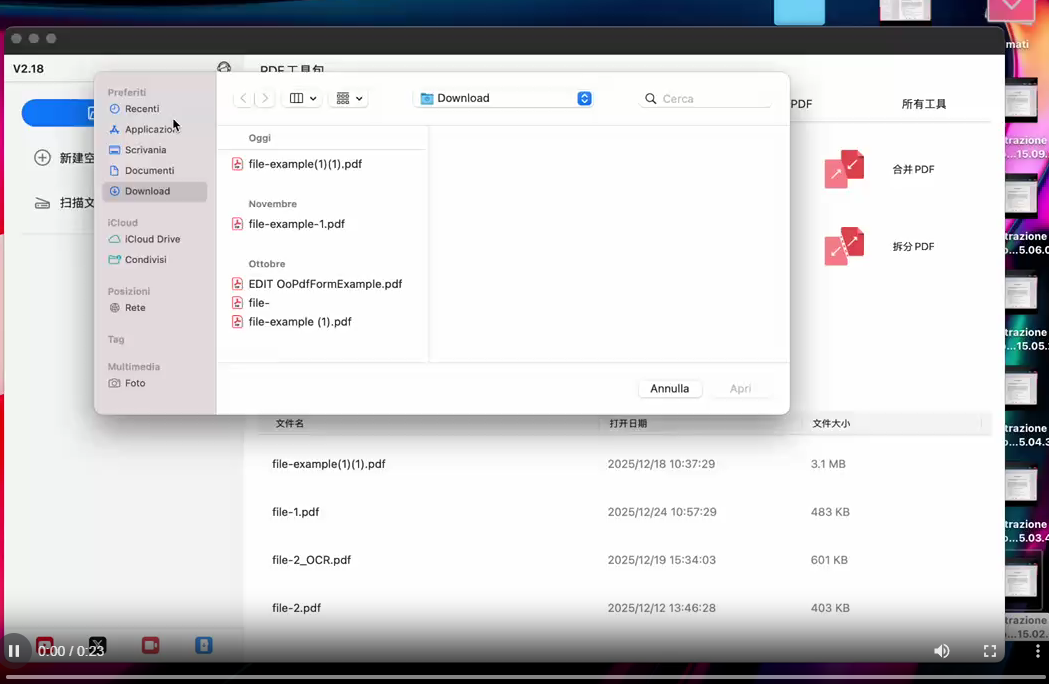Click the 扫描 scanner icon in the sidebar
This screenshot has height=684, width=1049.
coord(42,203)
